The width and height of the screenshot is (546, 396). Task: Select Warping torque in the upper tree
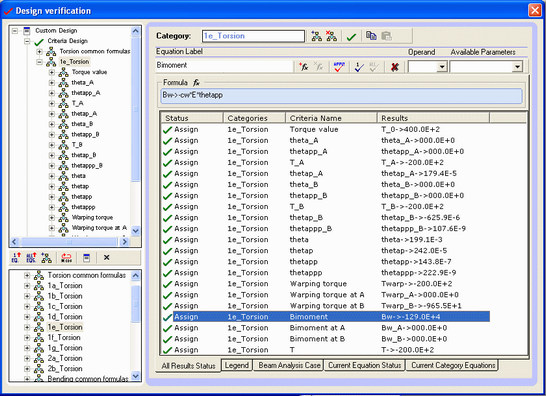point(92,218)
